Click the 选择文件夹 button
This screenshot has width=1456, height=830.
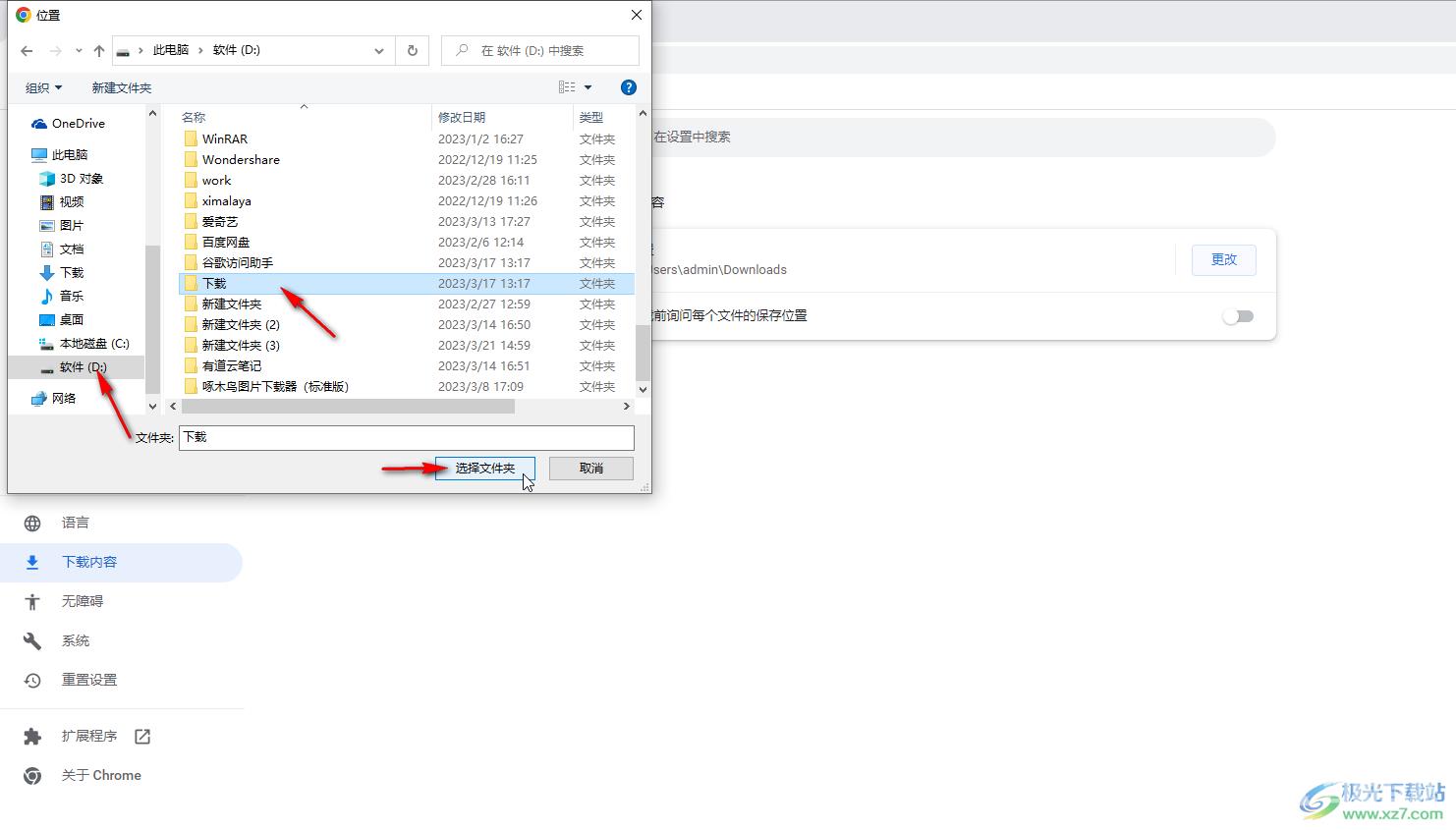pyautogui.click(x=485, y=469)
